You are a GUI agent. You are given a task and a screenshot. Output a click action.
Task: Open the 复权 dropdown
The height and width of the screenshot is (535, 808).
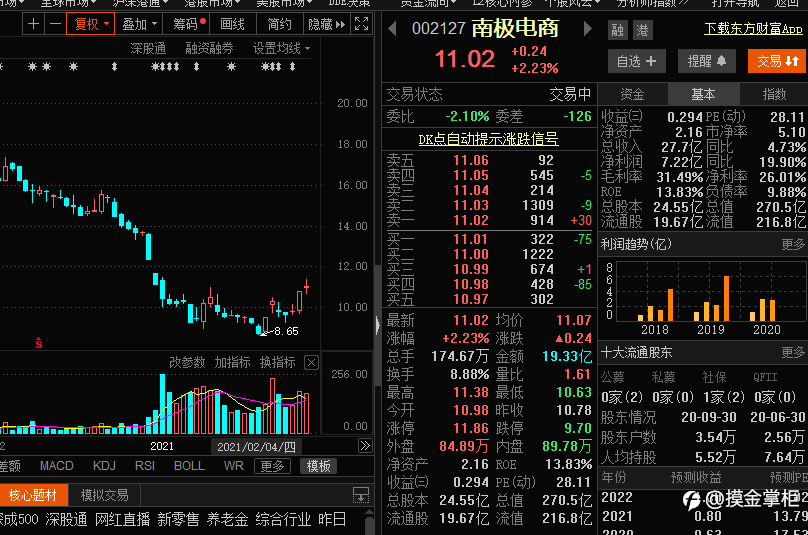pyautogui.click(x=91, y=24)
